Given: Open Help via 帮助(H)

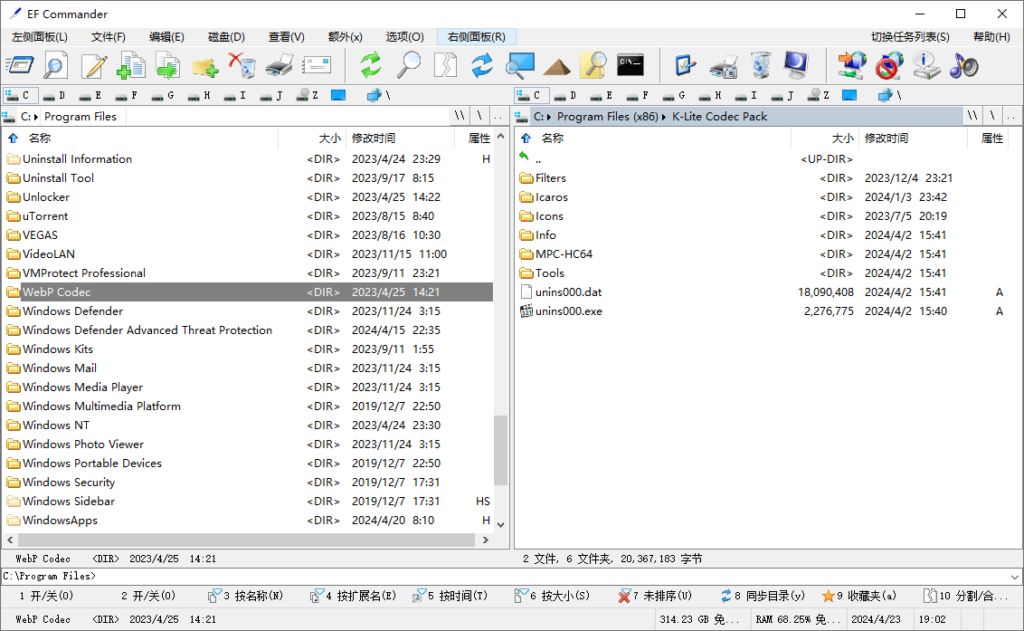Looking at the screenshot, I should (x=993, y=35).
